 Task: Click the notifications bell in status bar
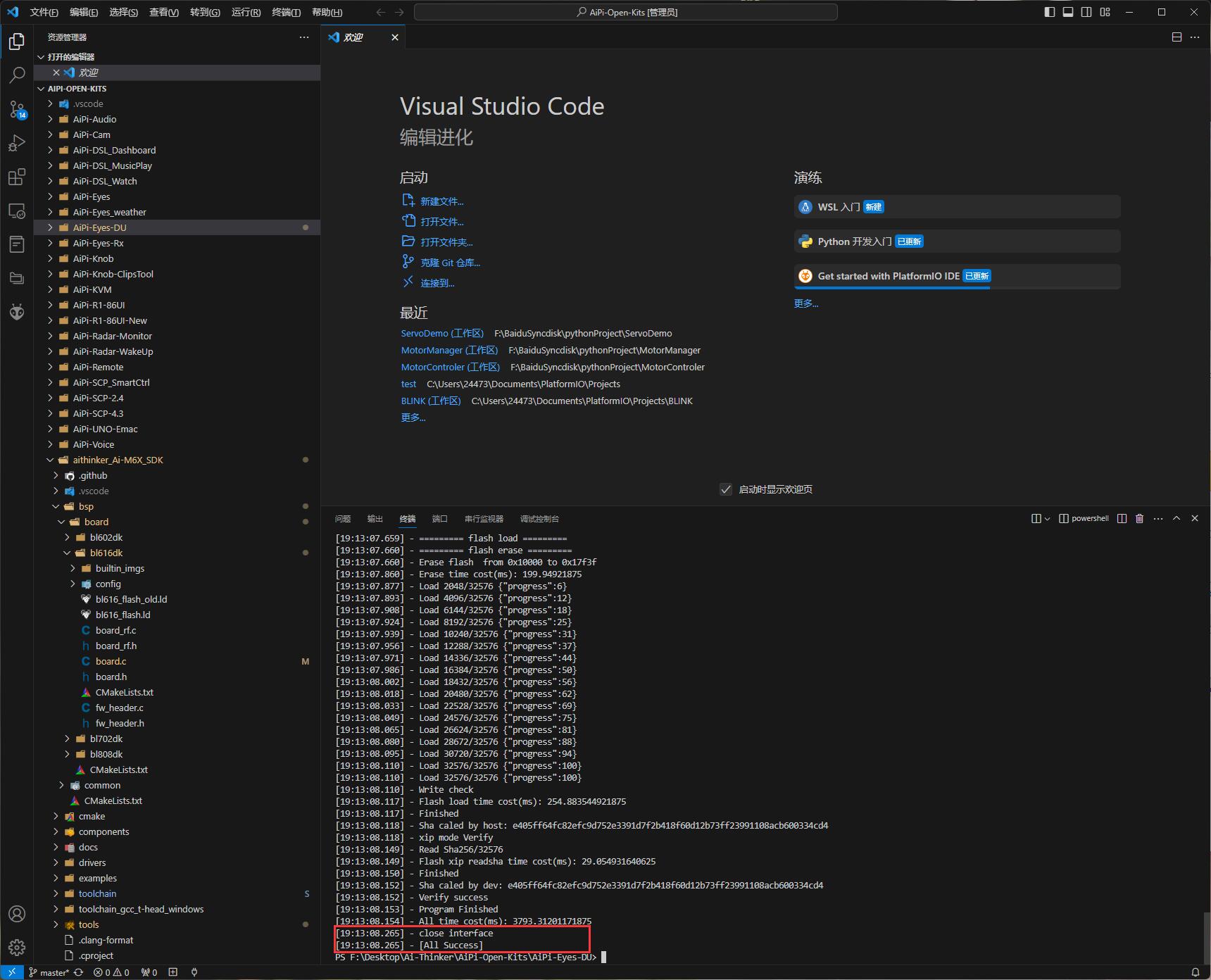pyautogui.click(x=1195, y=972)
